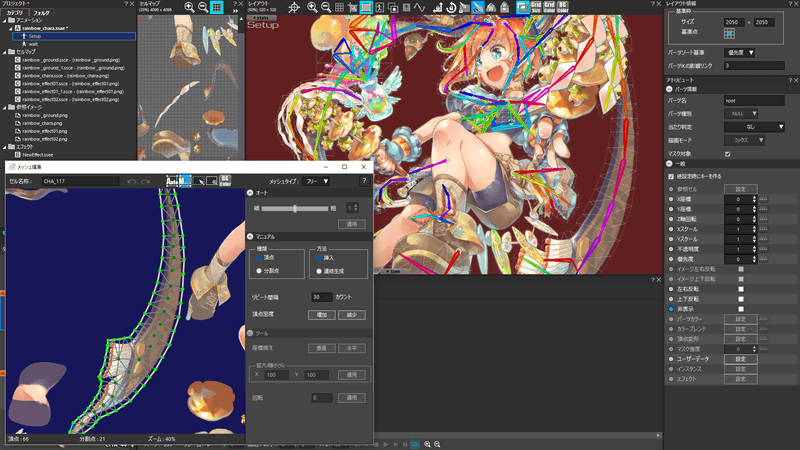The image size is (800, 450).
Task: Toggle the layout grid display icon
Action: pos(339,7)
